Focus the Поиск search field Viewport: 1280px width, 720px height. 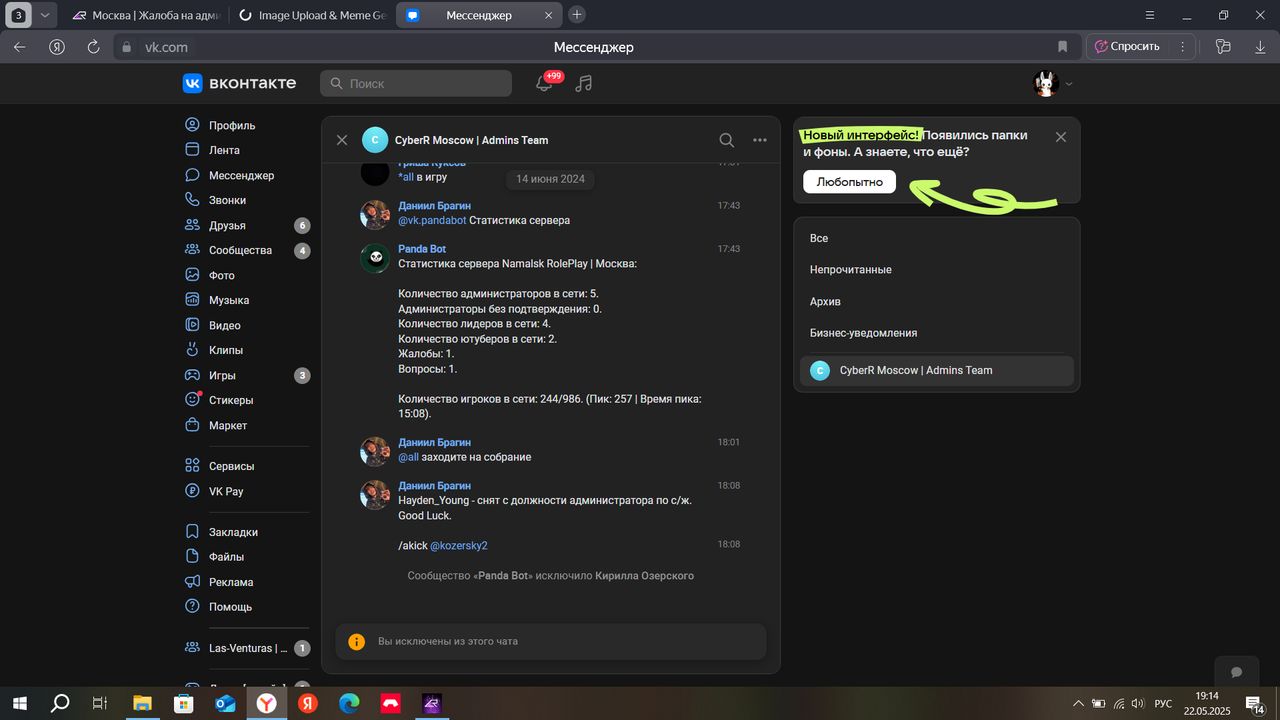point(416,83)
